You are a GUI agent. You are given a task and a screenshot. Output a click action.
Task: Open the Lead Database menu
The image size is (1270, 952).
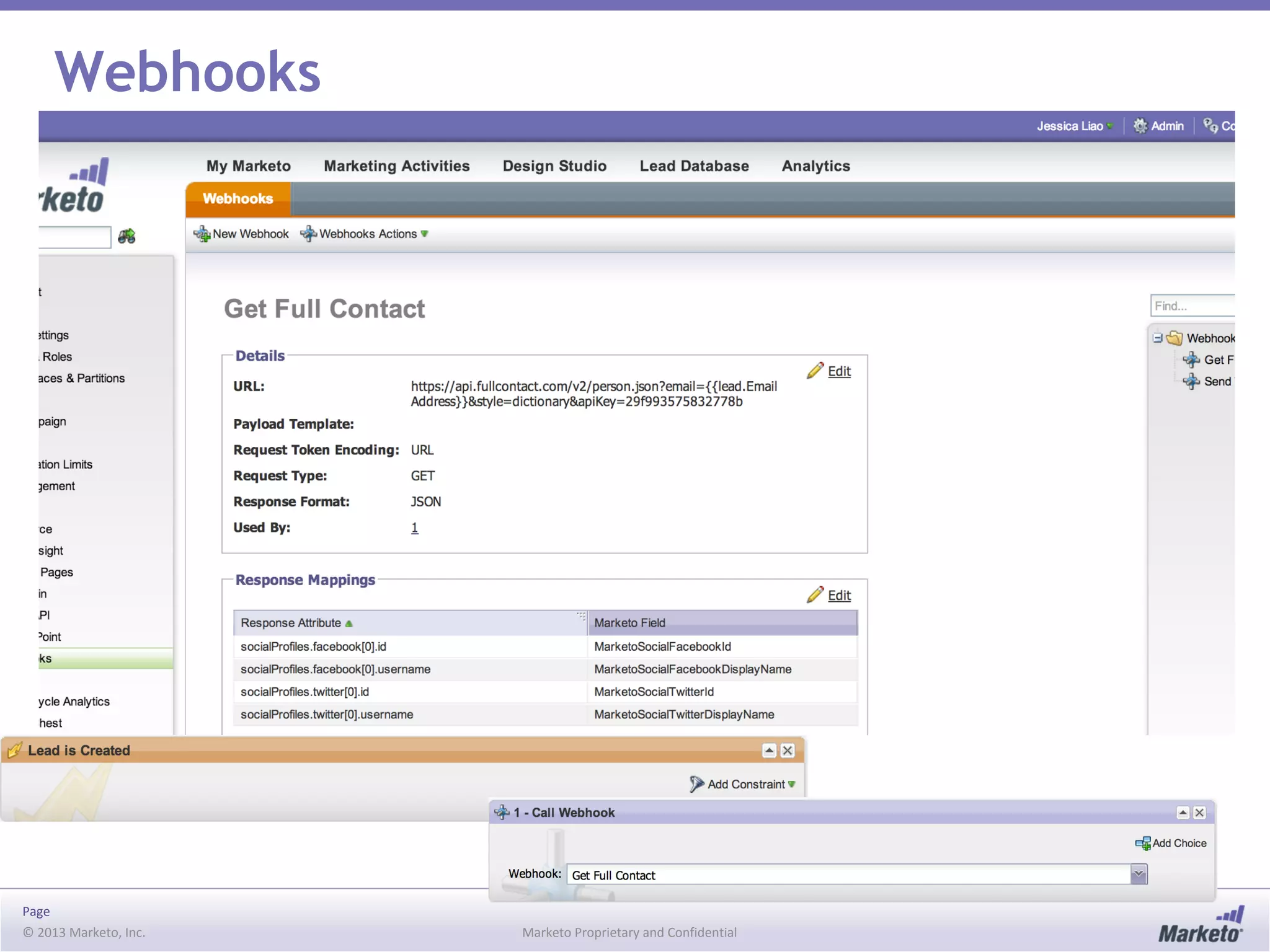tap(695, 166)
